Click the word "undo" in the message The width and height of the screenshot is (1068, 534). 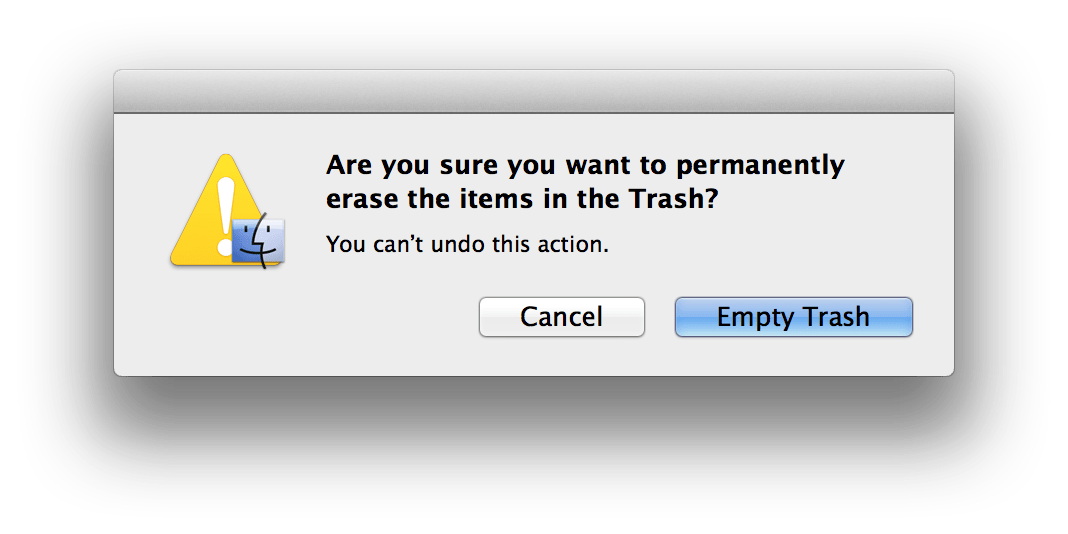coord(457,244)
